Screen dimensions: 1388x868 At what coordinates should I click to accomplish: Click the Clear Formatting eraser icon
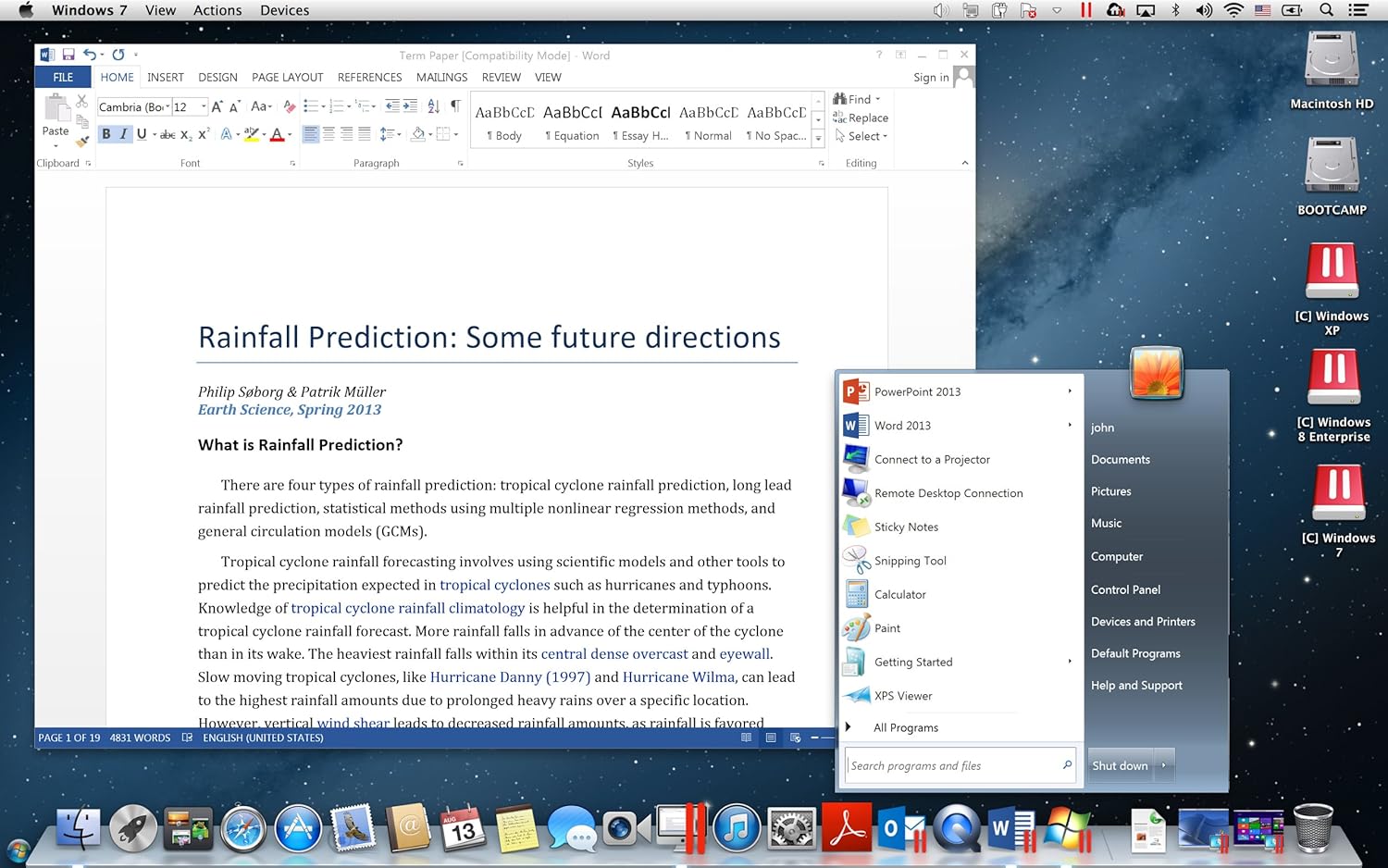[290, 106]
